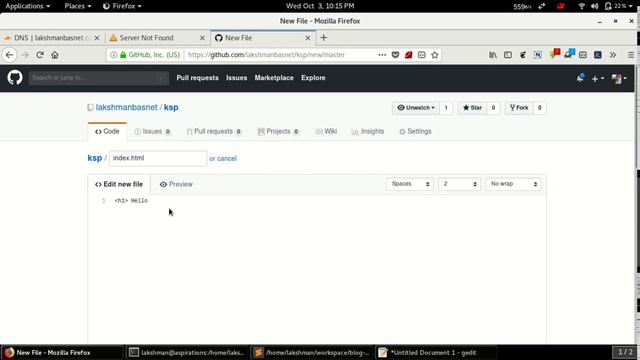Click the red extension icon in the URL bar

(x=409, y=55)
